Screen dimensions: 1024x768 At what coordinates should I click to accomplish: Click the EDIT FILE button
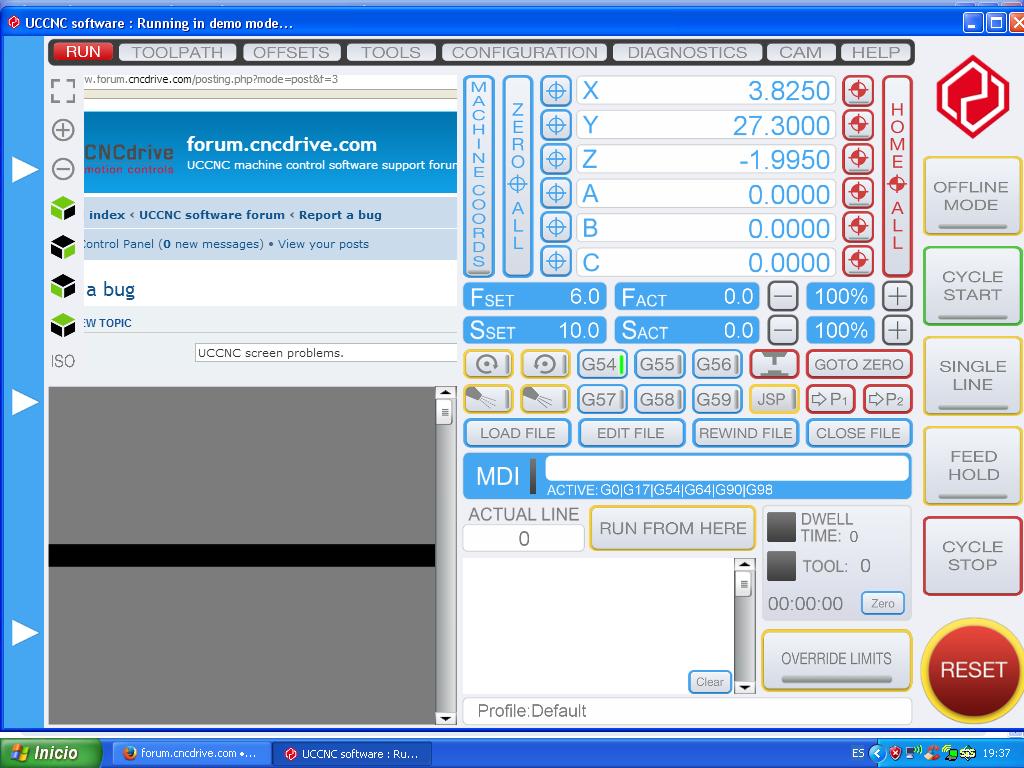point(631,433)
